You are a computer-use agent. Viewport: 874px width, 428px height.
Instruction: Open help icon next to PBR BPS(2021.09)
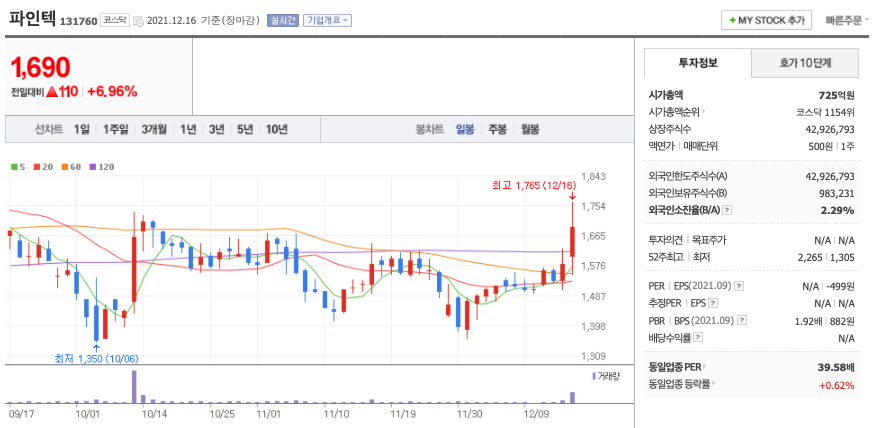click(x=741, y=320)
